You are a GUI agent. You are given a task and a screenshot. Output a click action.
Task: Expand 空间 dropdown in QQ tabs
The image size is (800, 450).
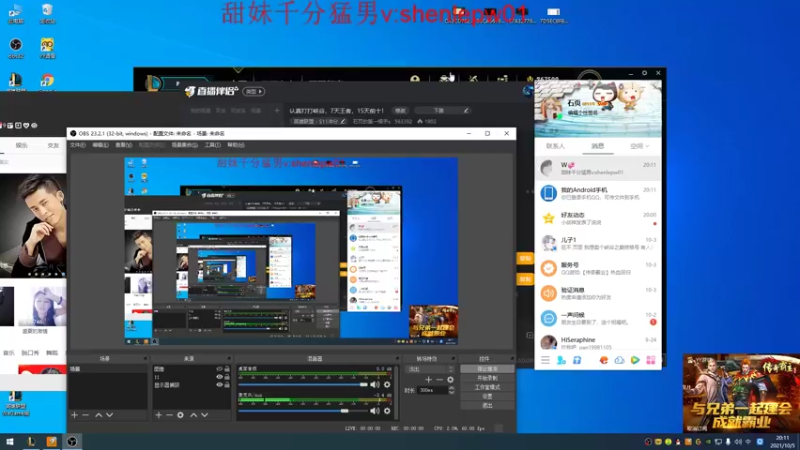[639, 146]
